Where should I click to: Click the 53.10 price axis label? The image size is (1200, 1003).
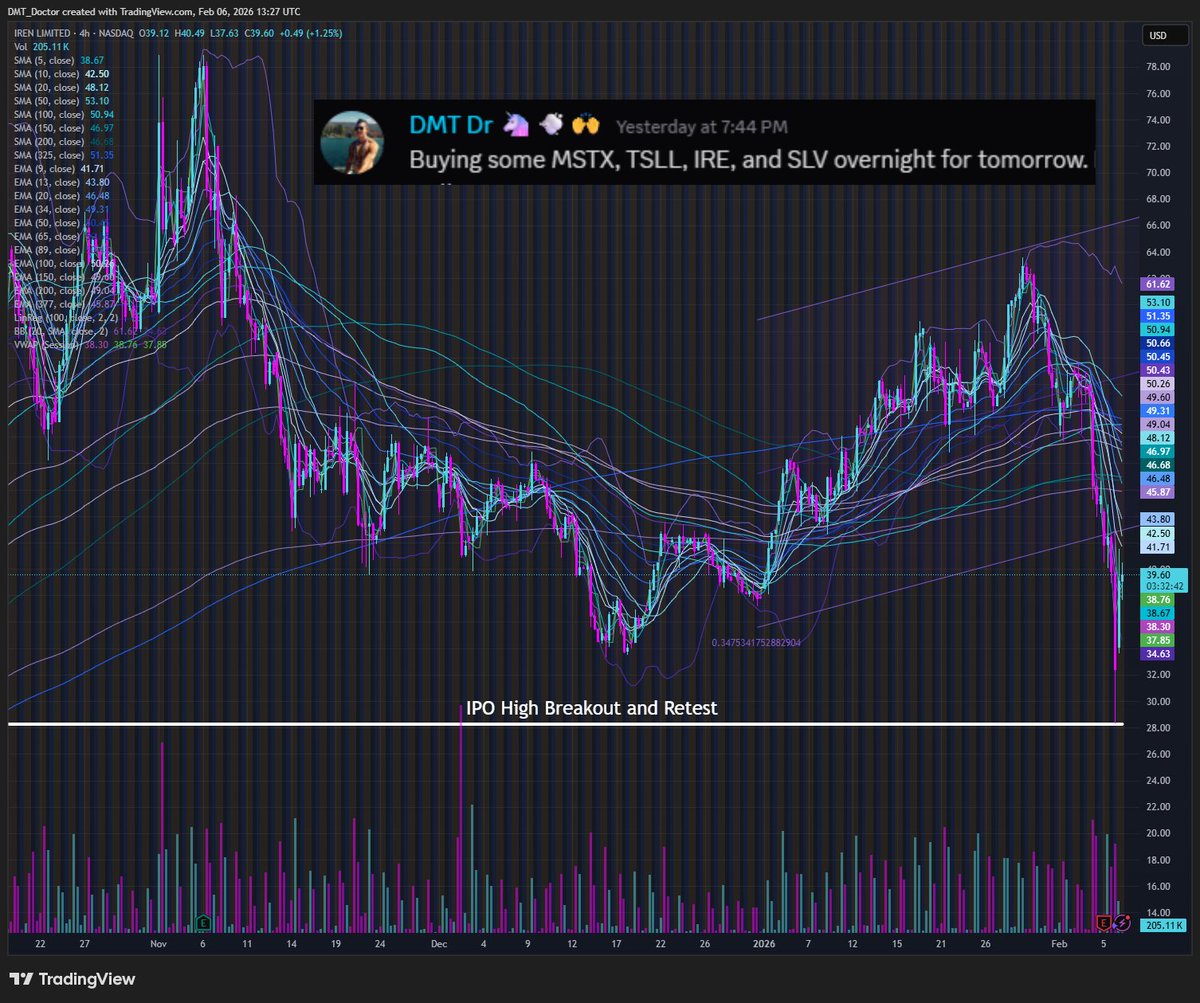coord(1159,301)
